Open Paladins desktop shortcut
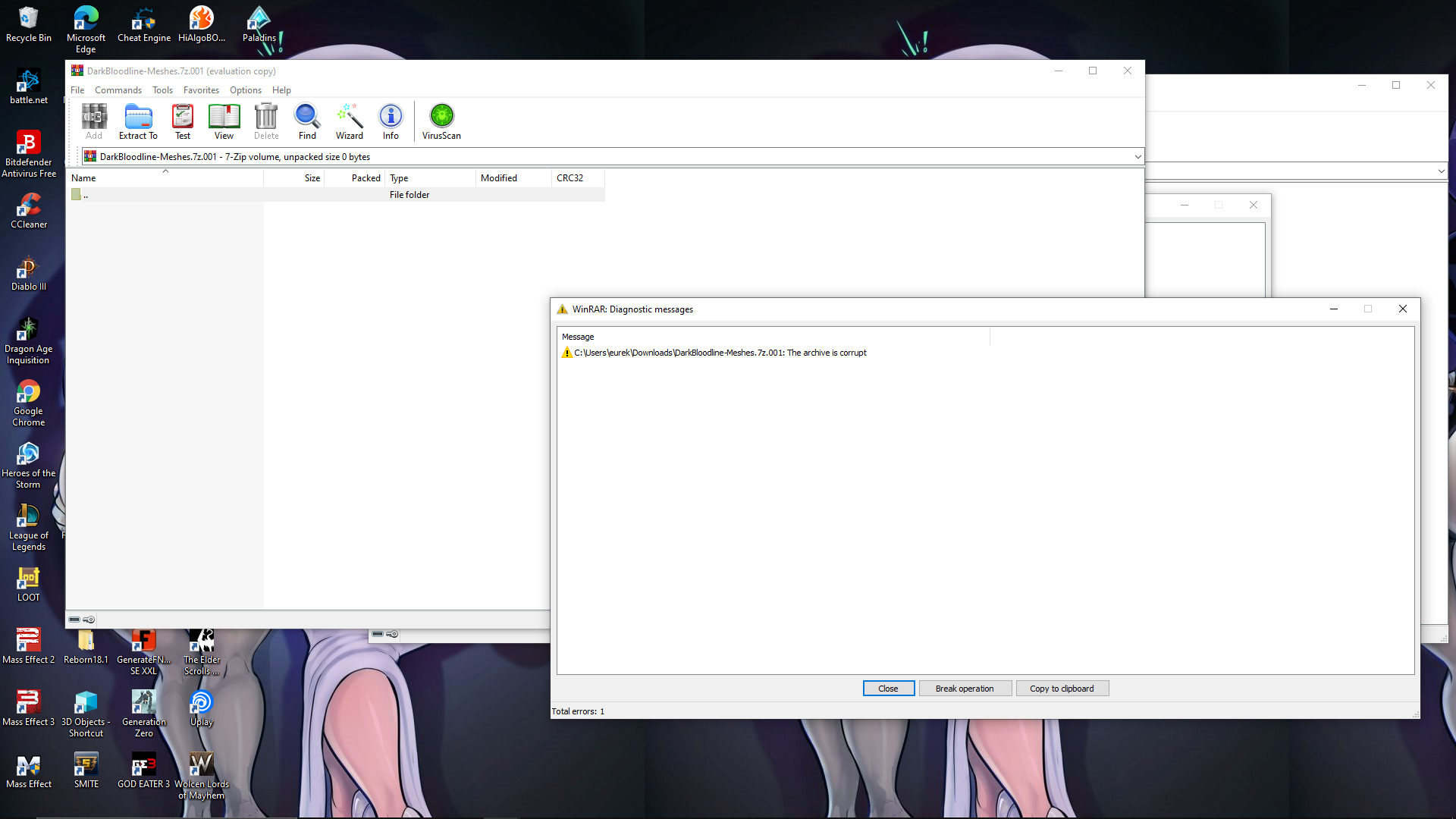Image resolution: width=1456 pixels, height=819 pixels. click(x=259, y=24)
